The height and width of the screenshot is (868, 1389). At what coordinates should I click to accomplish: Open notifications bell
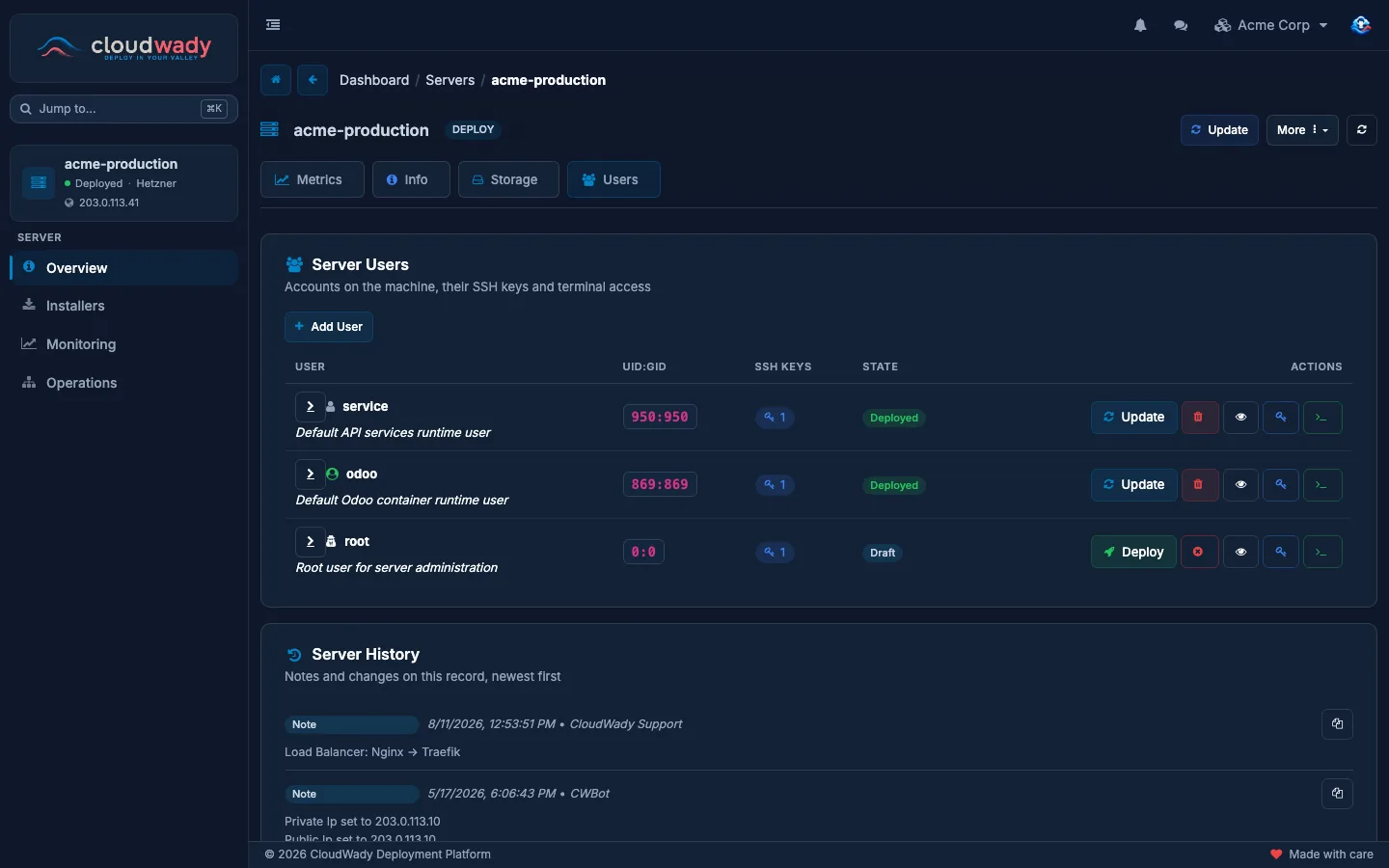pyautogui.click(x=1140, y=25)
